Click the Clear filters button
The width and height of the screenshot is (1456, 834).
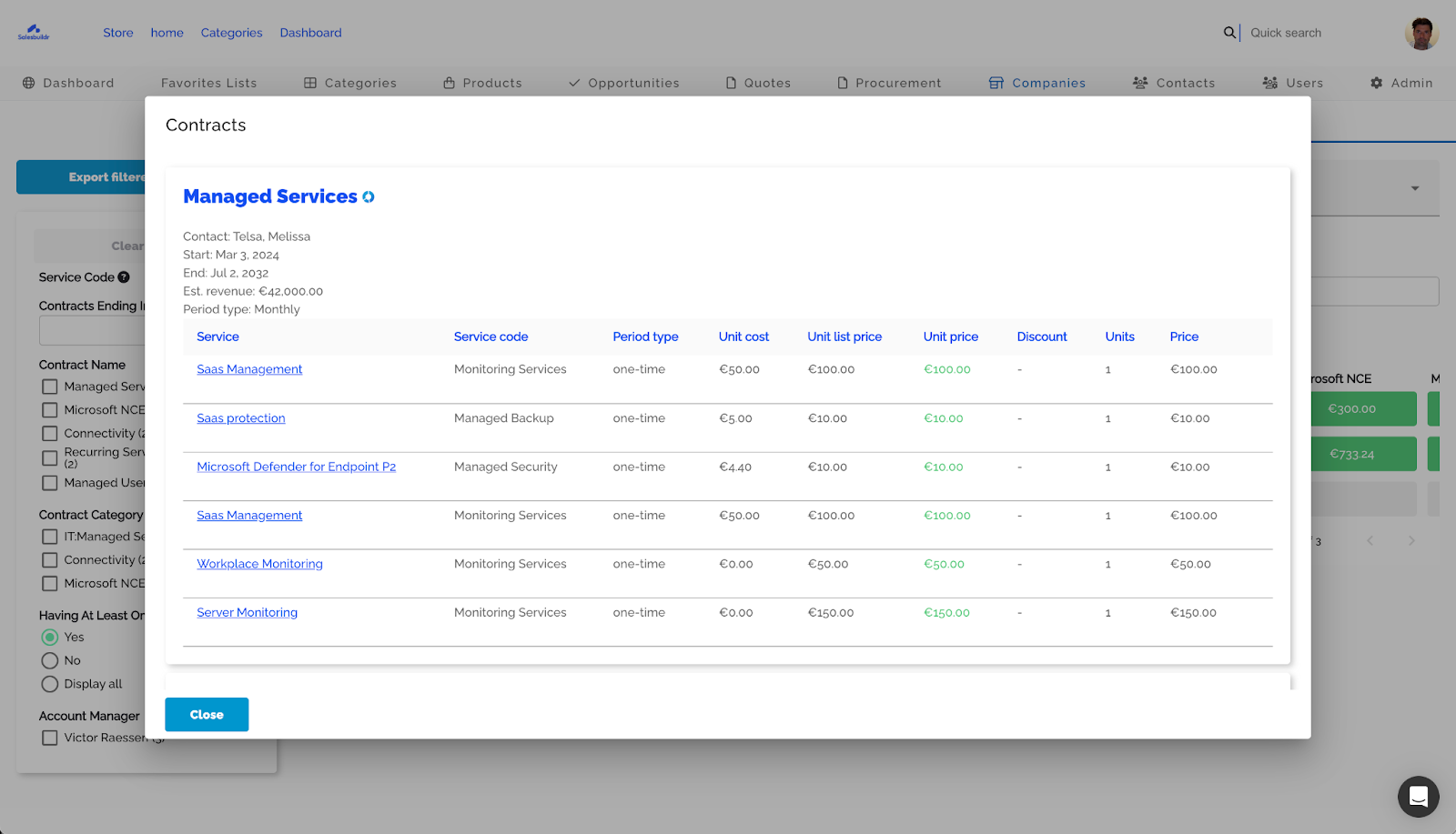pos(90,246)
